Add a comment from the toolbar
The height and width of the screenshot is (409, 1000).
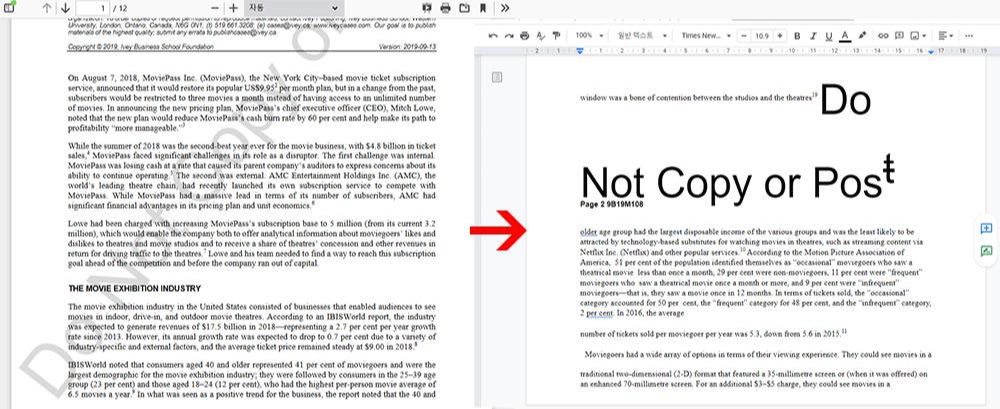899,36
